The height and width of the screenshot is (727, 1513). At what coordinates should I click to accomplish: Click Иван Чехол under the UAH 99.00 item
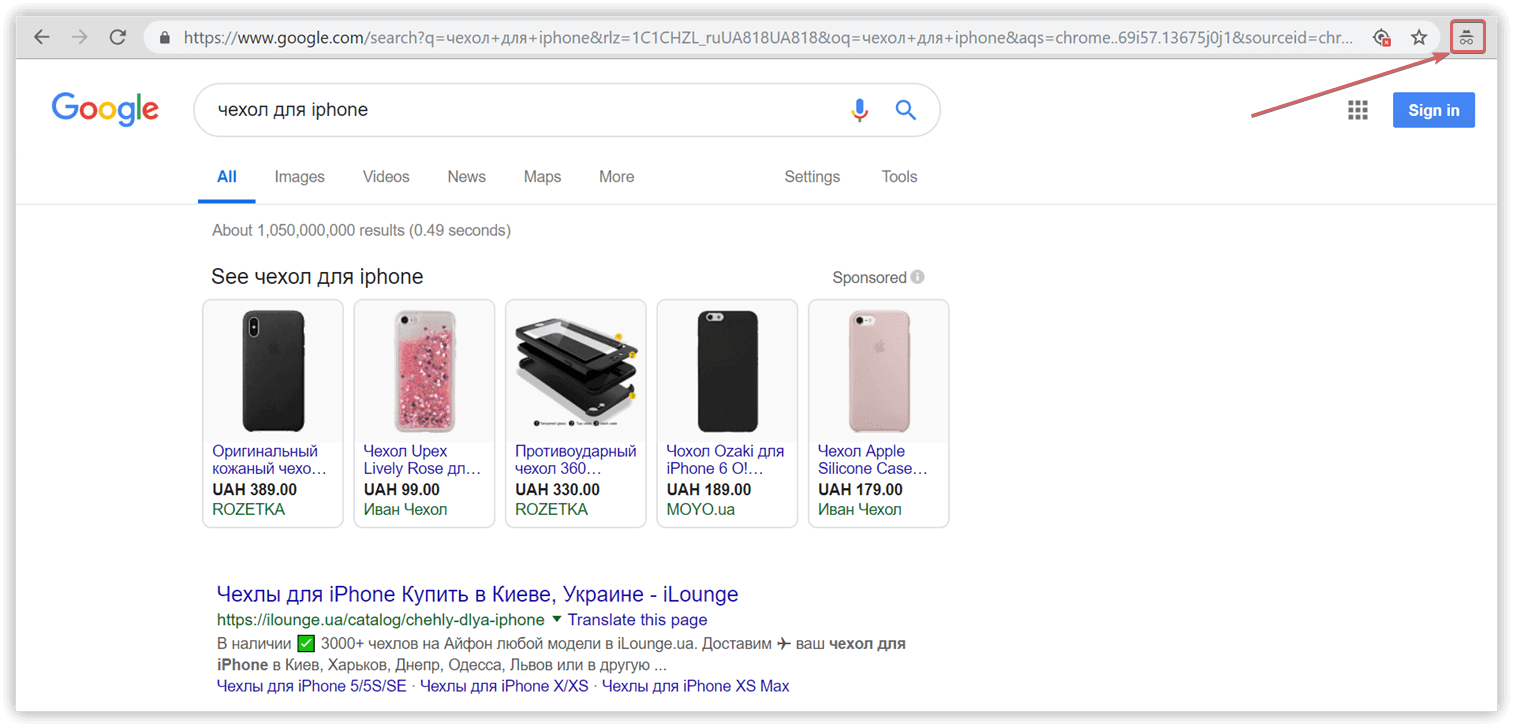tap(406, 510)
